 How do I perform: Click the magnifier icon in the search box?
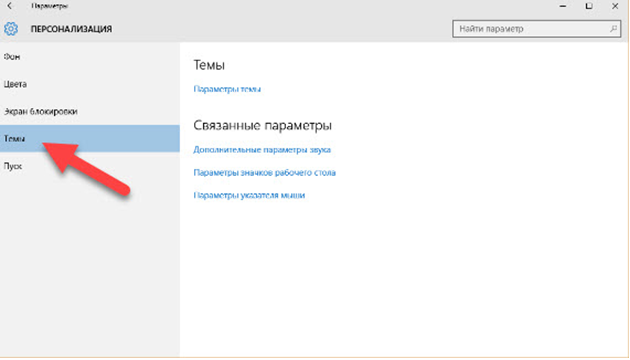coord(613,29)
